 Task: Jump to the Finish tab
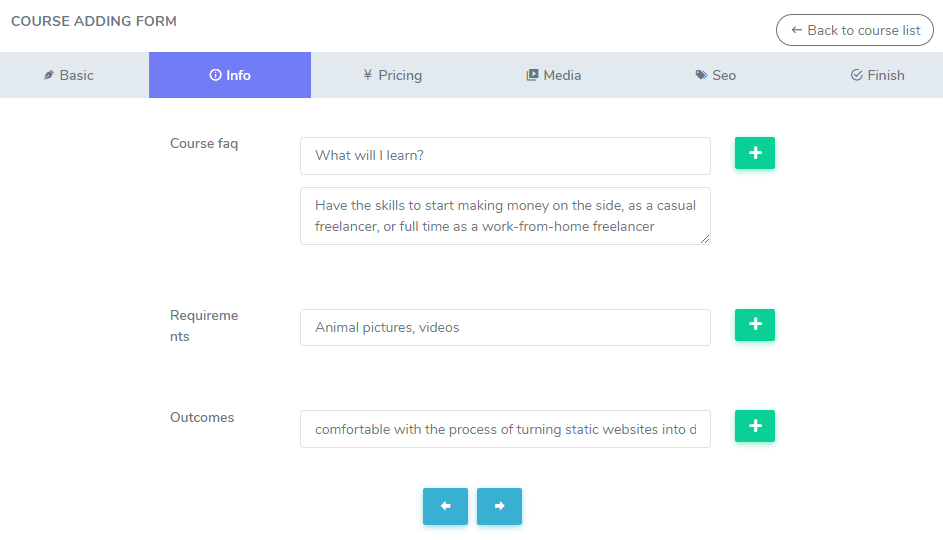click(877, 75)
